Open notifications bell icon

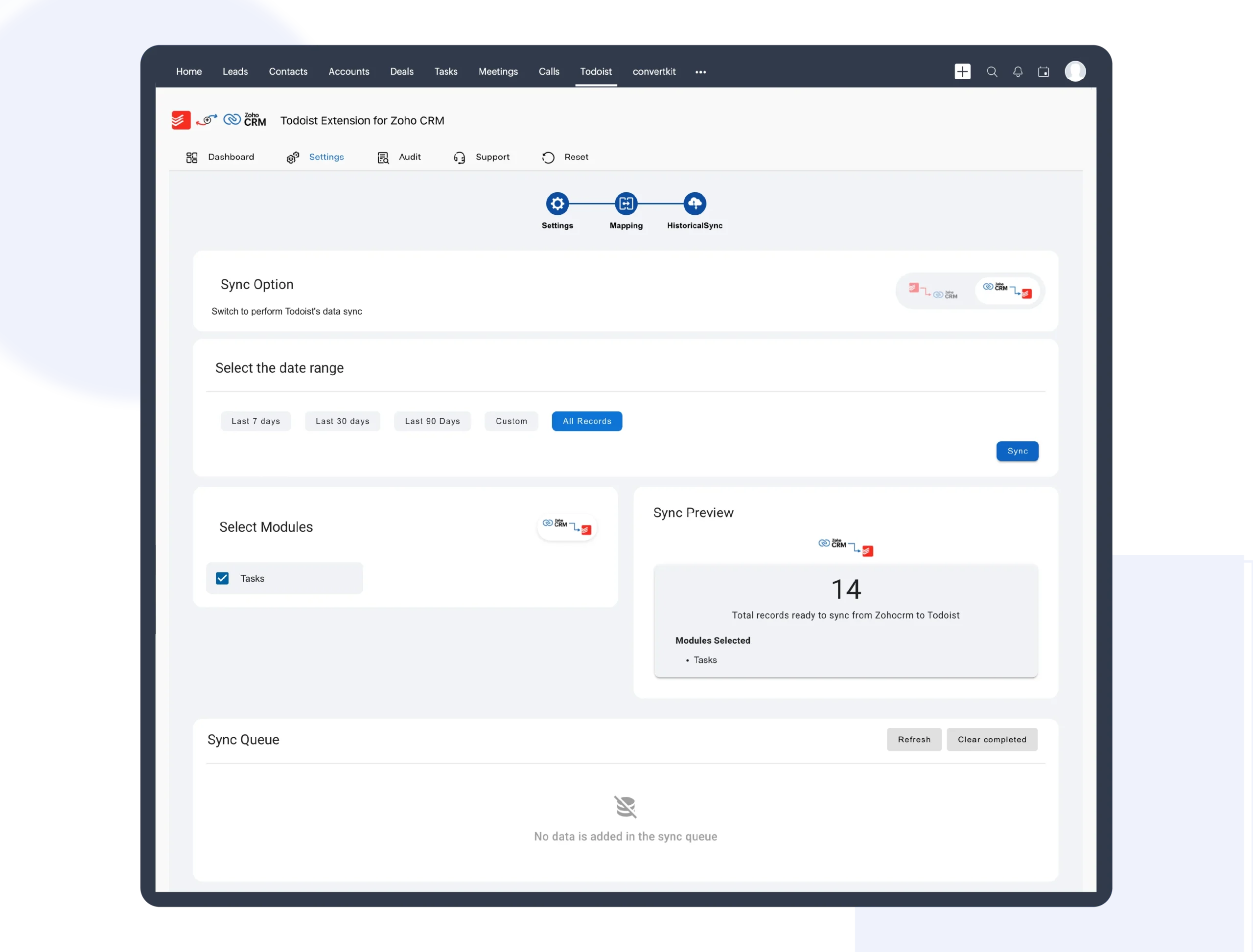tap(1018, 72)
